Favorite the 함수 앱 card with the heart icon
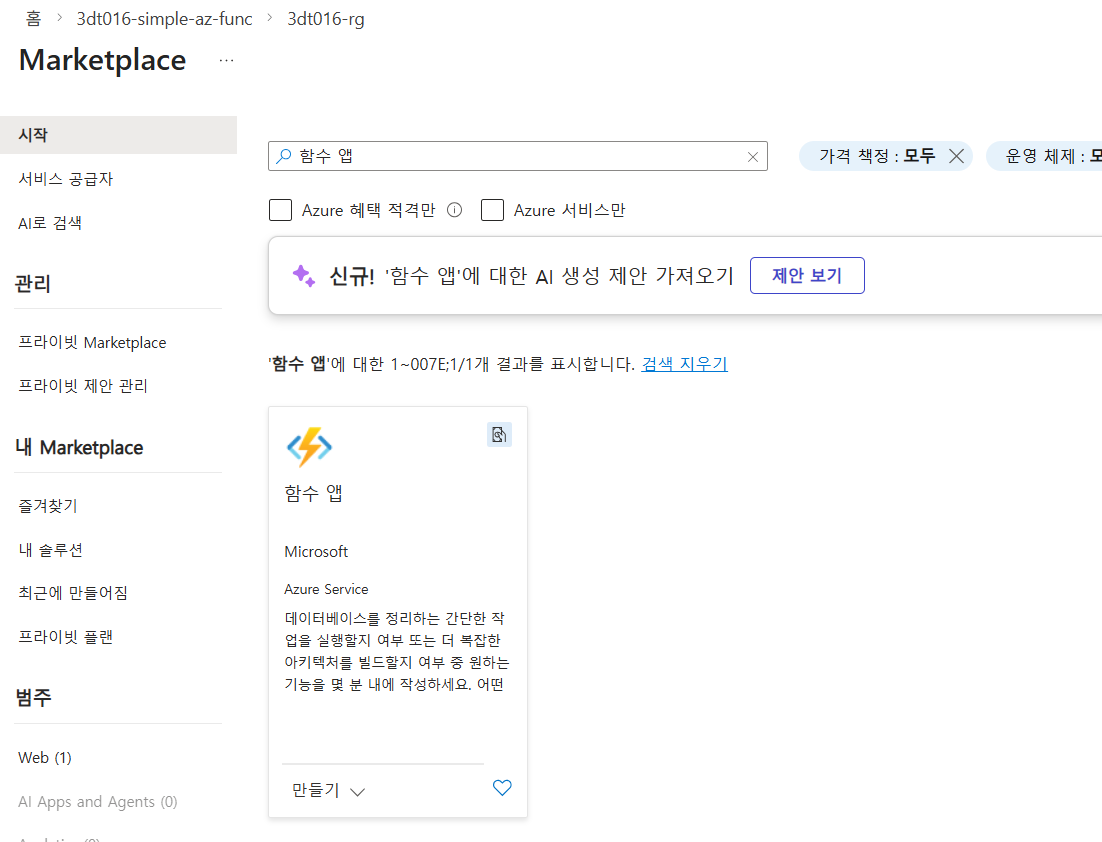Viewport: 1102px width, 842px height. (502, 788)
